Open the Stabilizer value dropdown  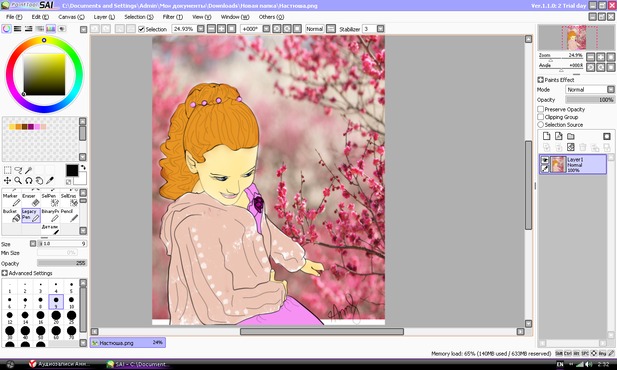click(x=381, y=29)
